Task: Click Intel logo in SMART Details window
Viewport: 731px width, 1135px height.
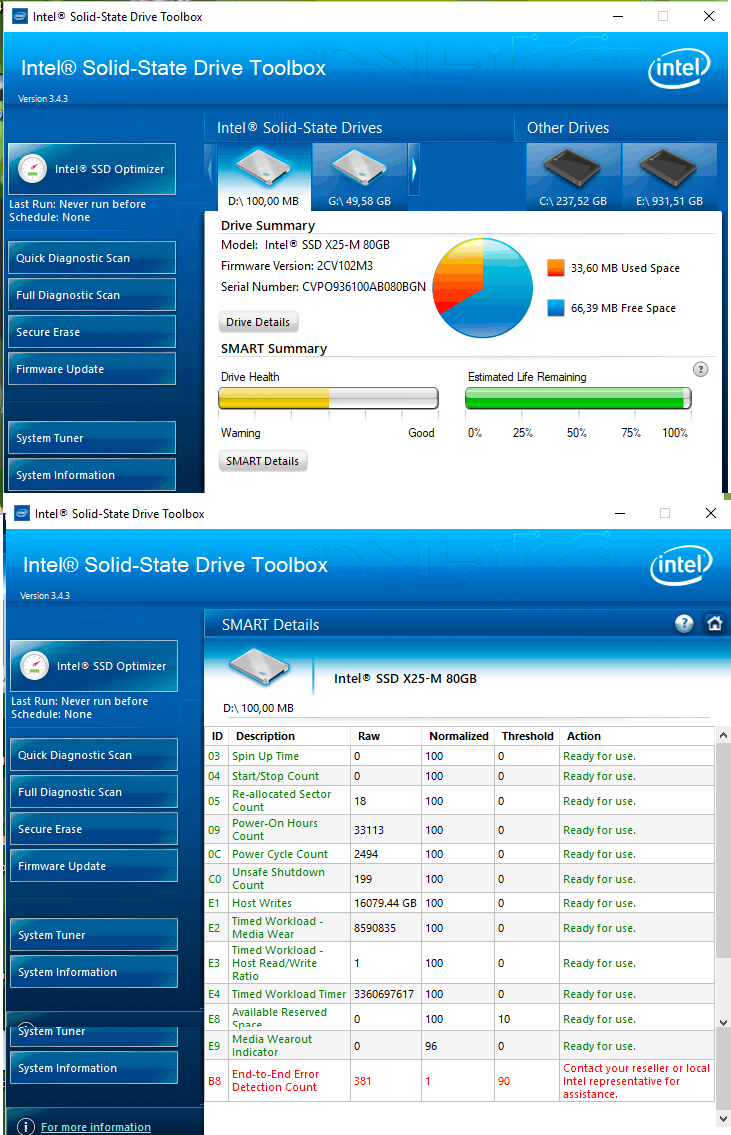Action: pos(681,565)
